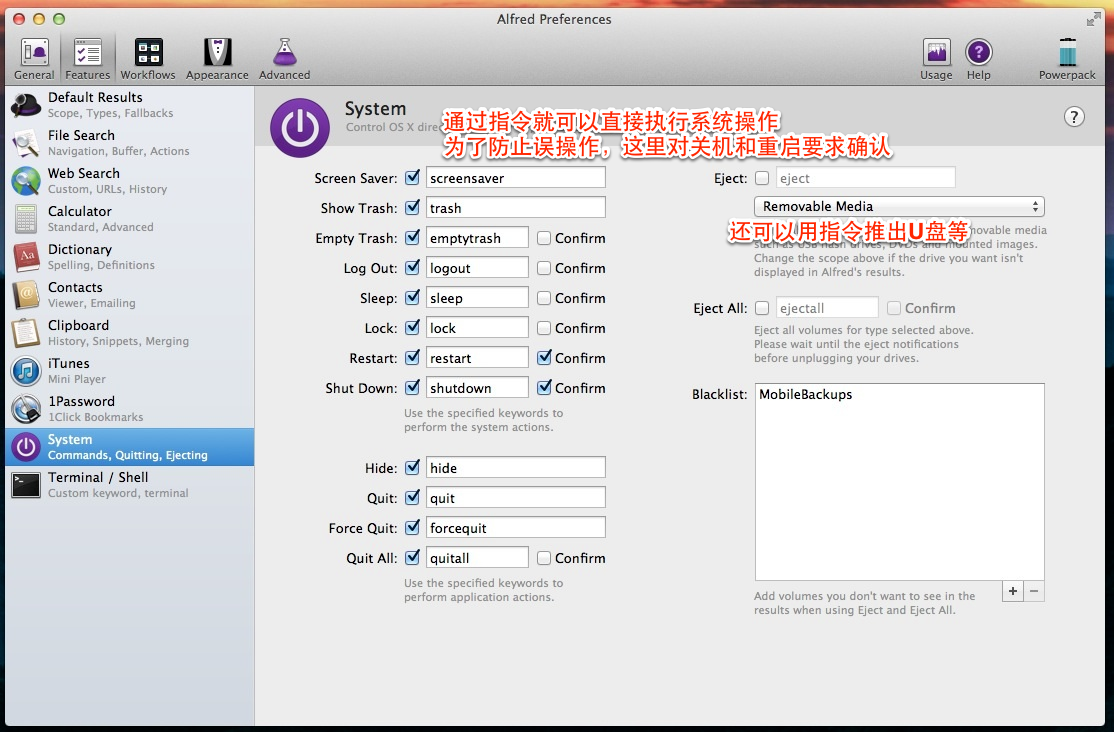Toggle the Lock keyword checkbox
This screenshot has width=1114, height=732.
click(x=412, y=328)
